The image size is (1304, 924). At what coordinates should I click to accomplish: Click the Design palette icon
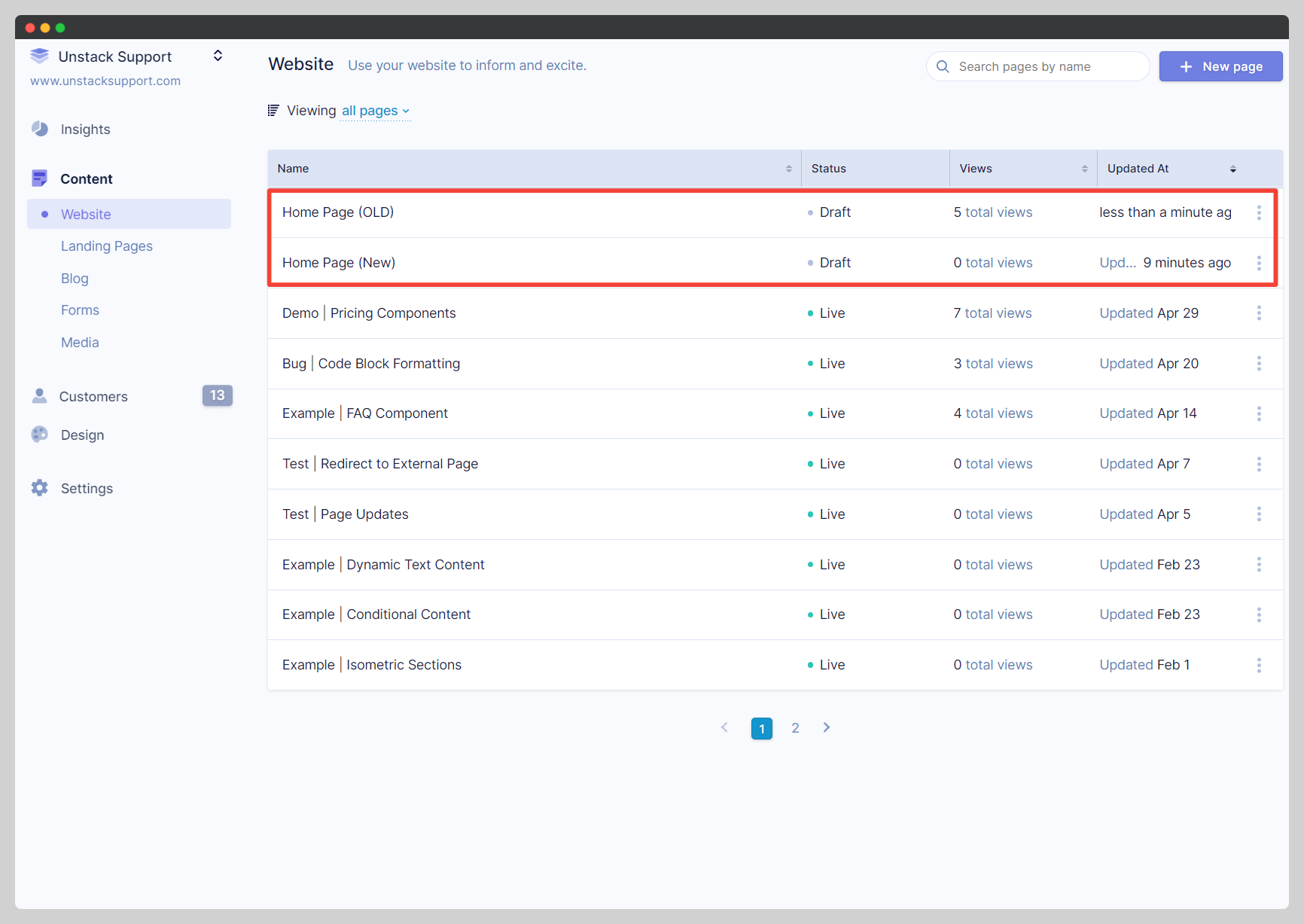tap(40, 435)
